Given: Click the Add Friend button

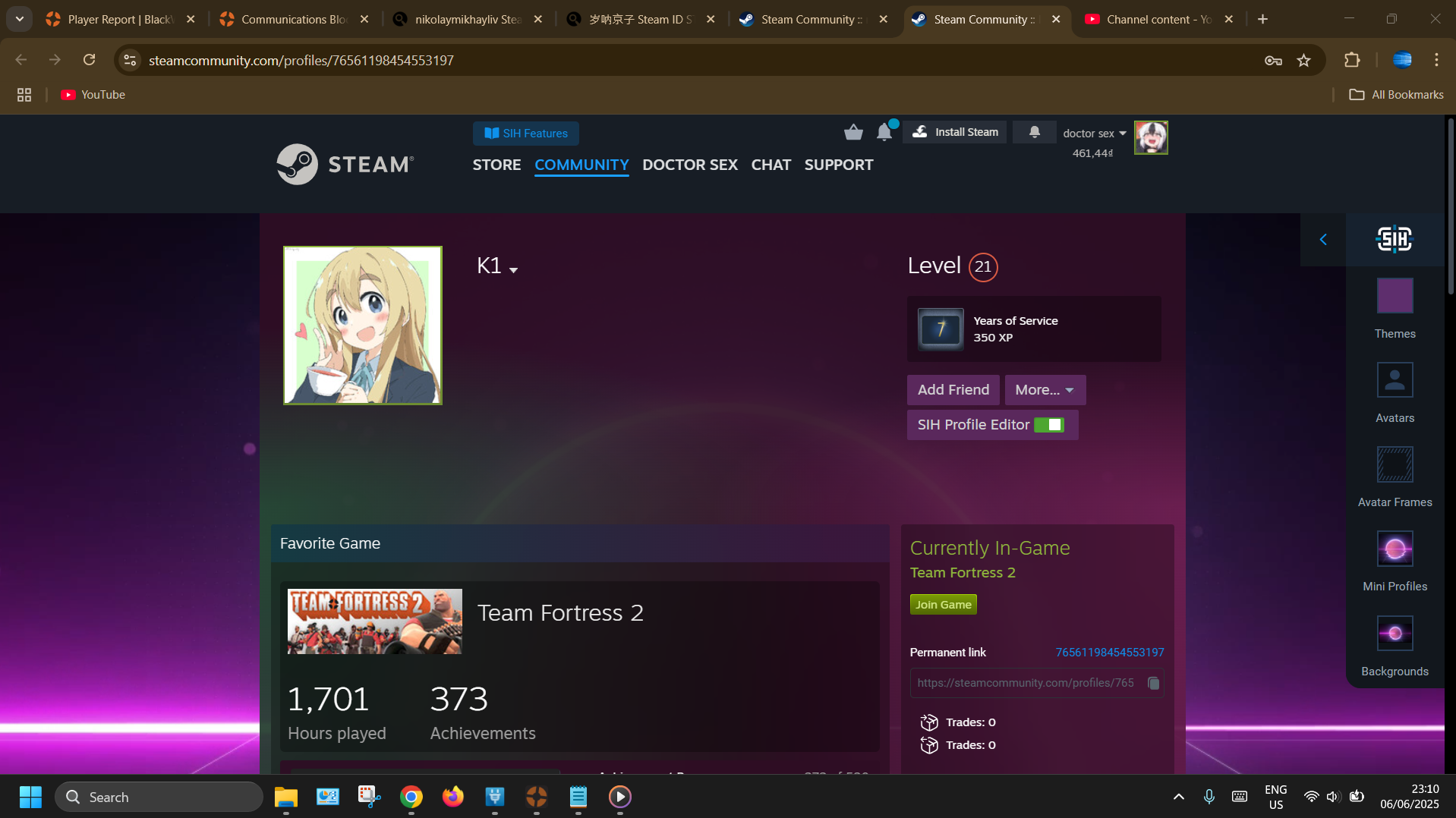Looking at the screenshot, I should [x=953, y=390].
